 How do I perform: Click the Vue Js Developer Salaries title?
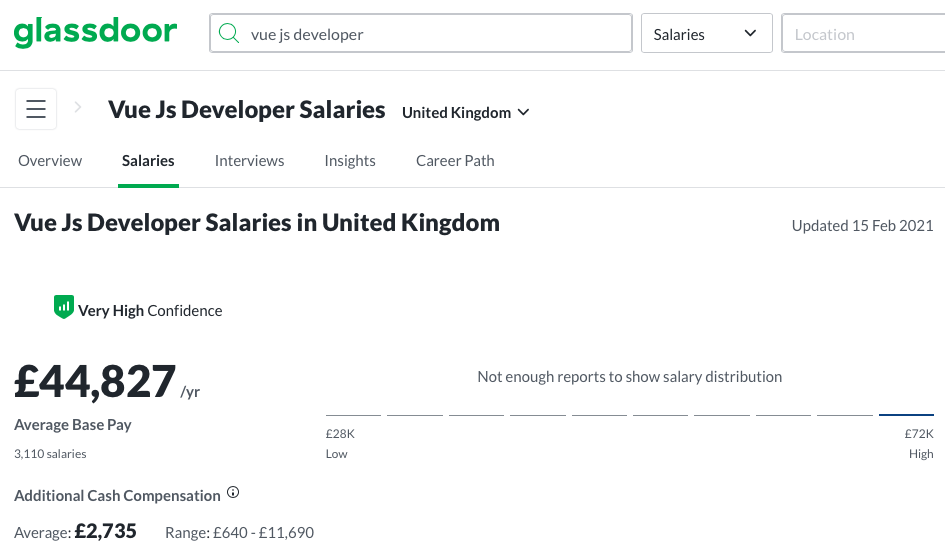coord(246,110)
